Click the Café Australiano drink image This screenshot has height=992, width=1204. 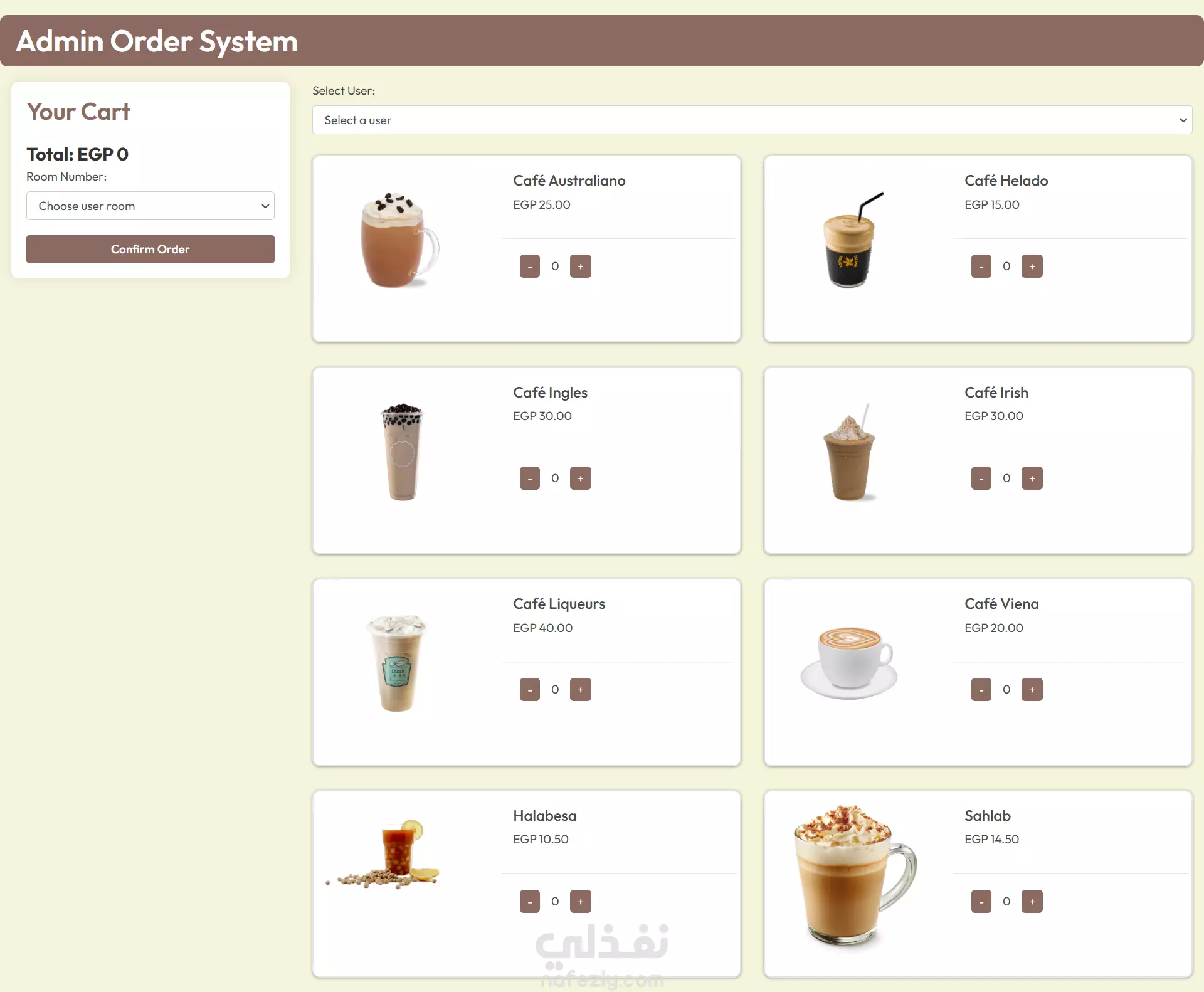tap(399, 240)
